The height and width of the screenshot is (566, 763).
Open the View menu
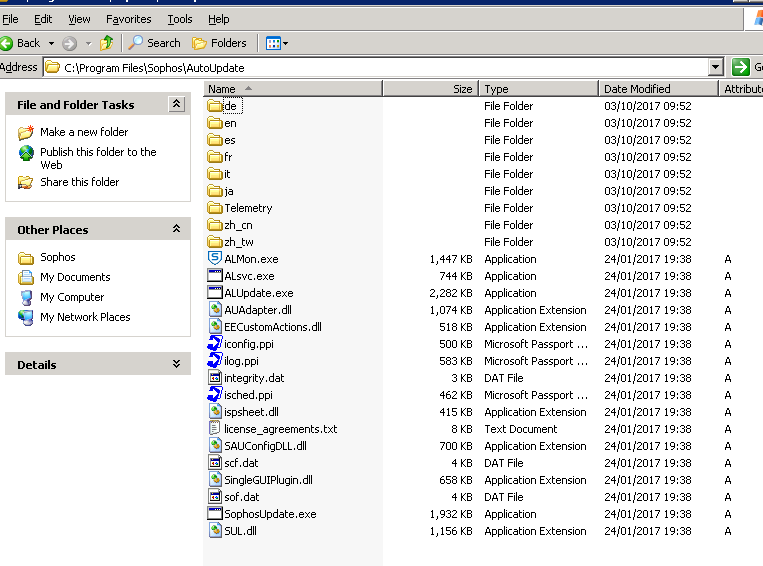pos(79,19)
